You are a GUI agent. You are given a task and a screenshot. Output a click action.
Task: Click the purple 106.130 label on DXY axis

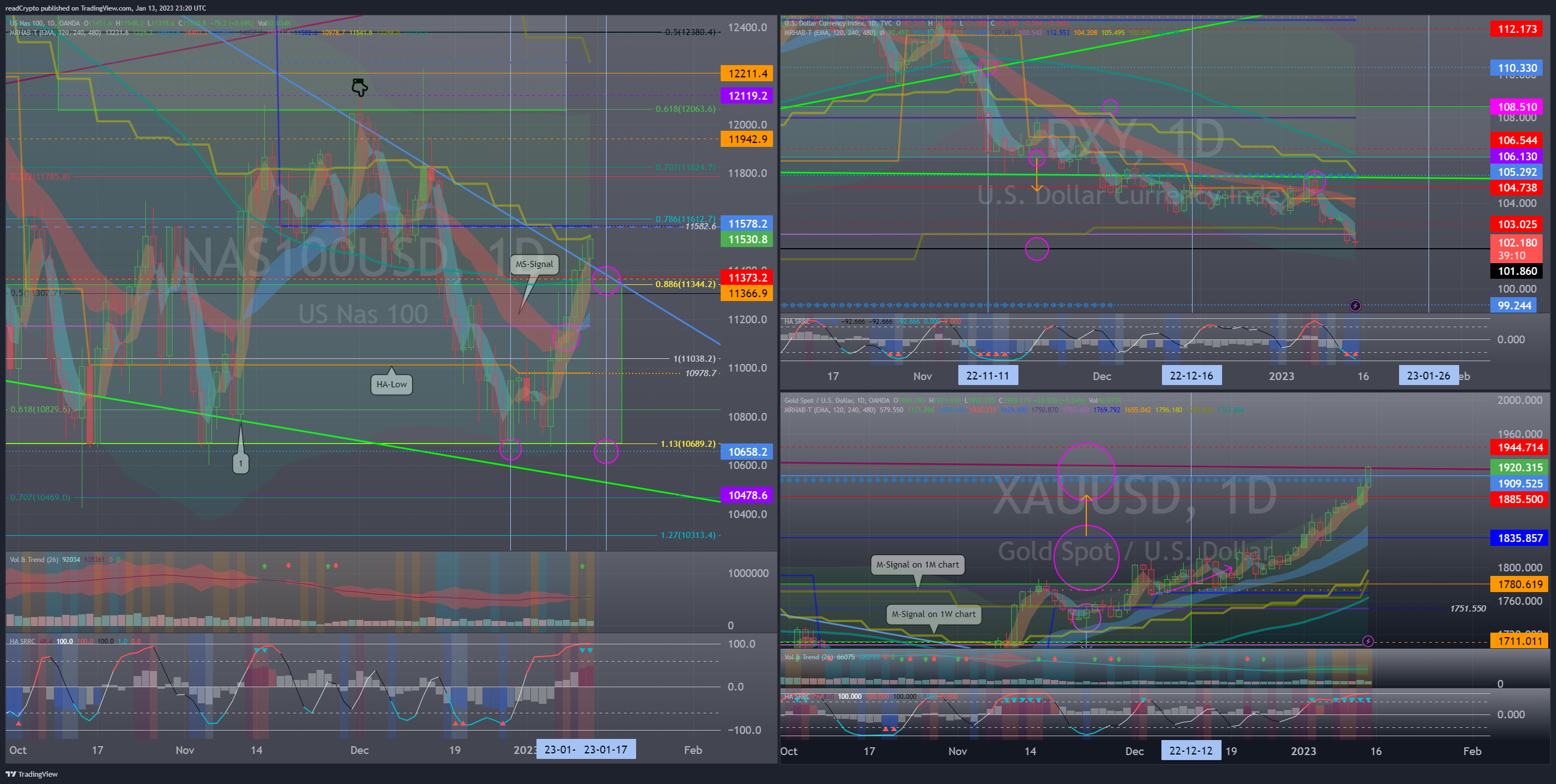[1516, 156]
